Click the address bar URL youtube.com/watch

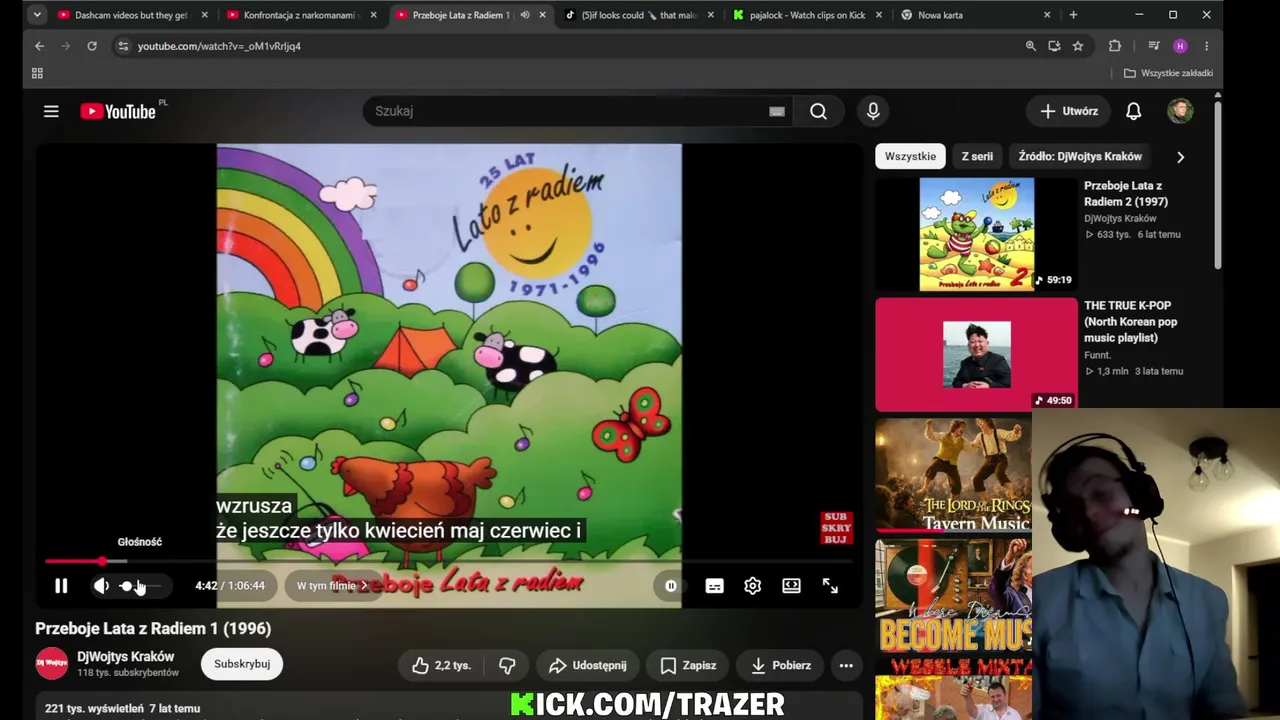219,46
